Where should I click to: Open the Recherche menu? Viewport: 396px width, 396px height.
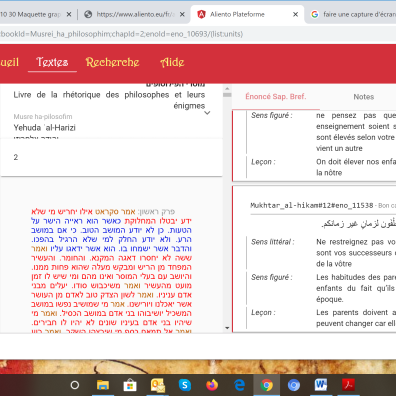[x=112, y=62]
